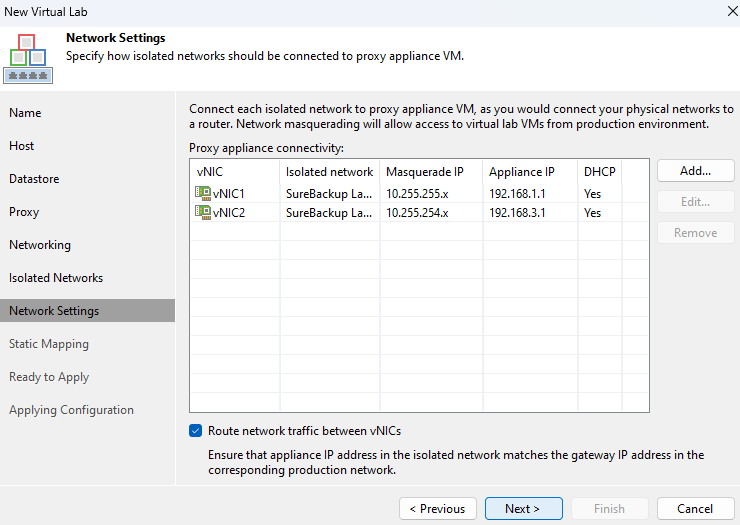Close the New Virtual Lab dialog
740x525 pixels.
click(732, 11)
